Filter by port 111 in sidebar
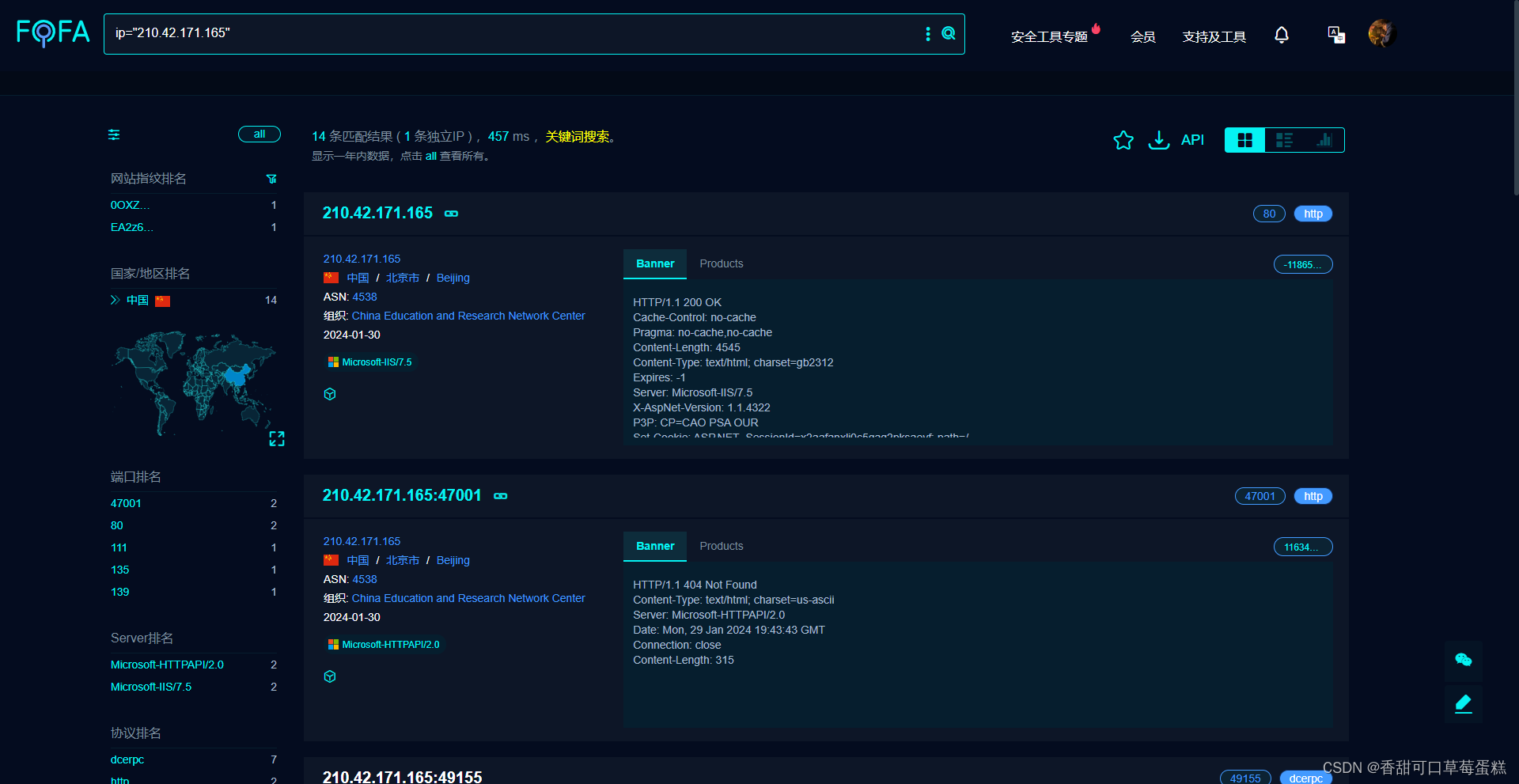The width and height of the screenshot is (1519, 784). [119, 547]
